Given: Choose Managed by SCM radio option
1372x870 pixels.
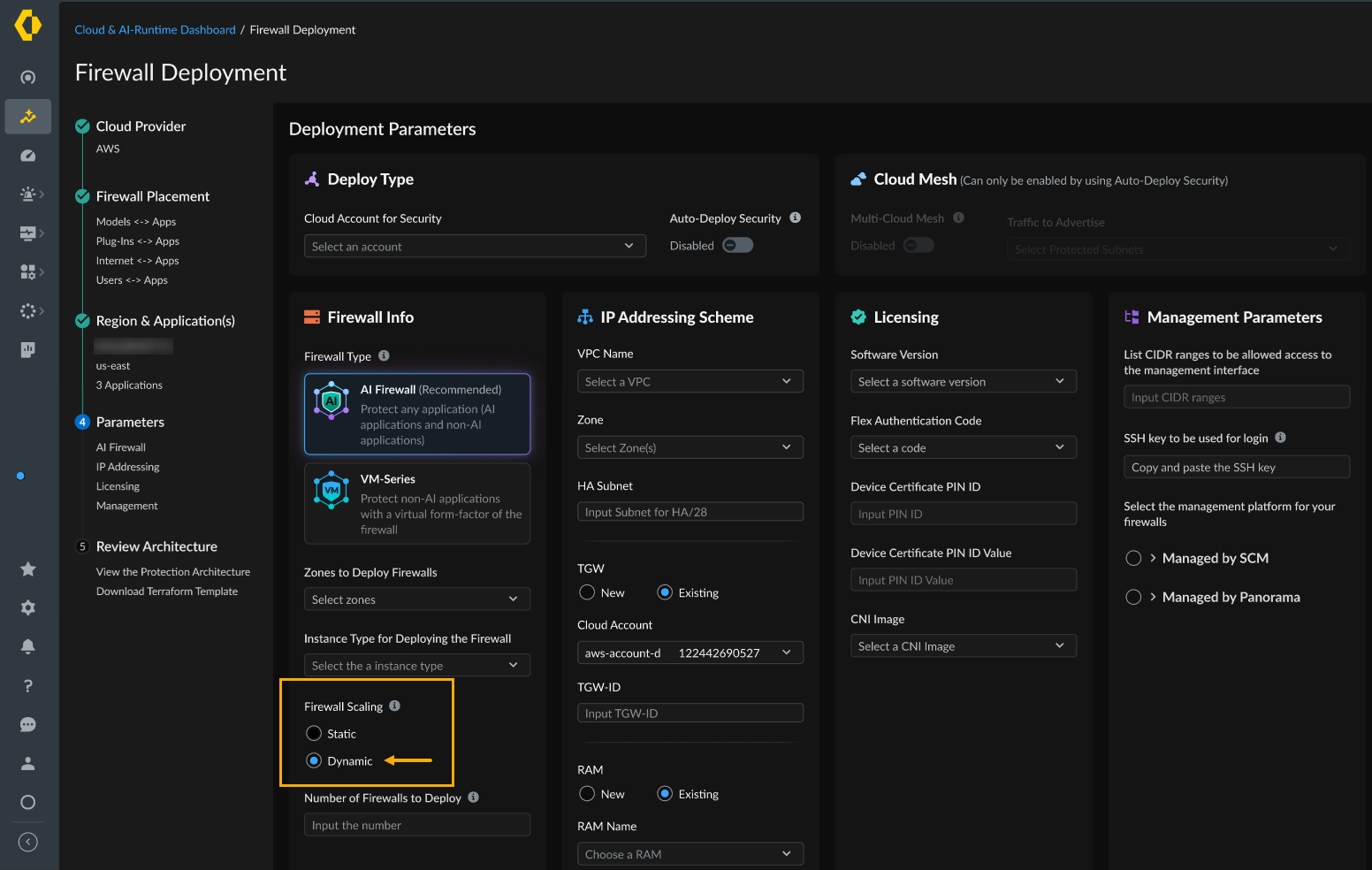Looking at the screenshot, I should (x=1133, y=559).
